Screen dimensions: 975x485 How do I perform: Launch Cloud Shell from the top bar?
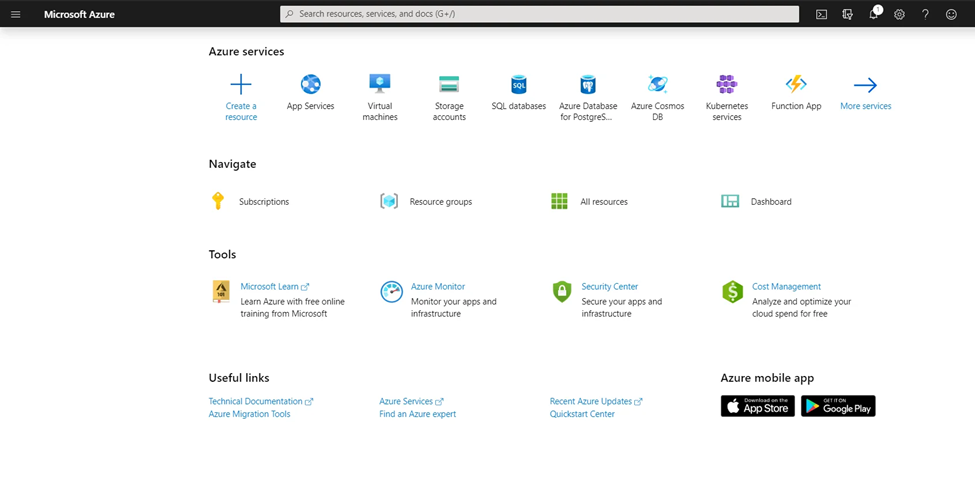pos(821,14)
